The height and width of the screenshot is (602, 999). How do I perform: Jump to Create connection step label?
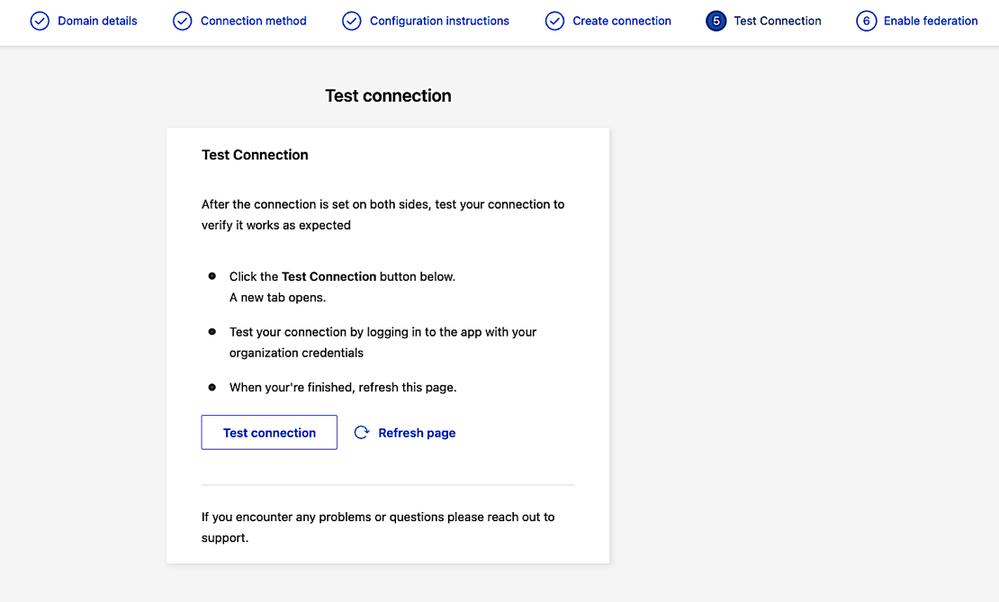621,21
